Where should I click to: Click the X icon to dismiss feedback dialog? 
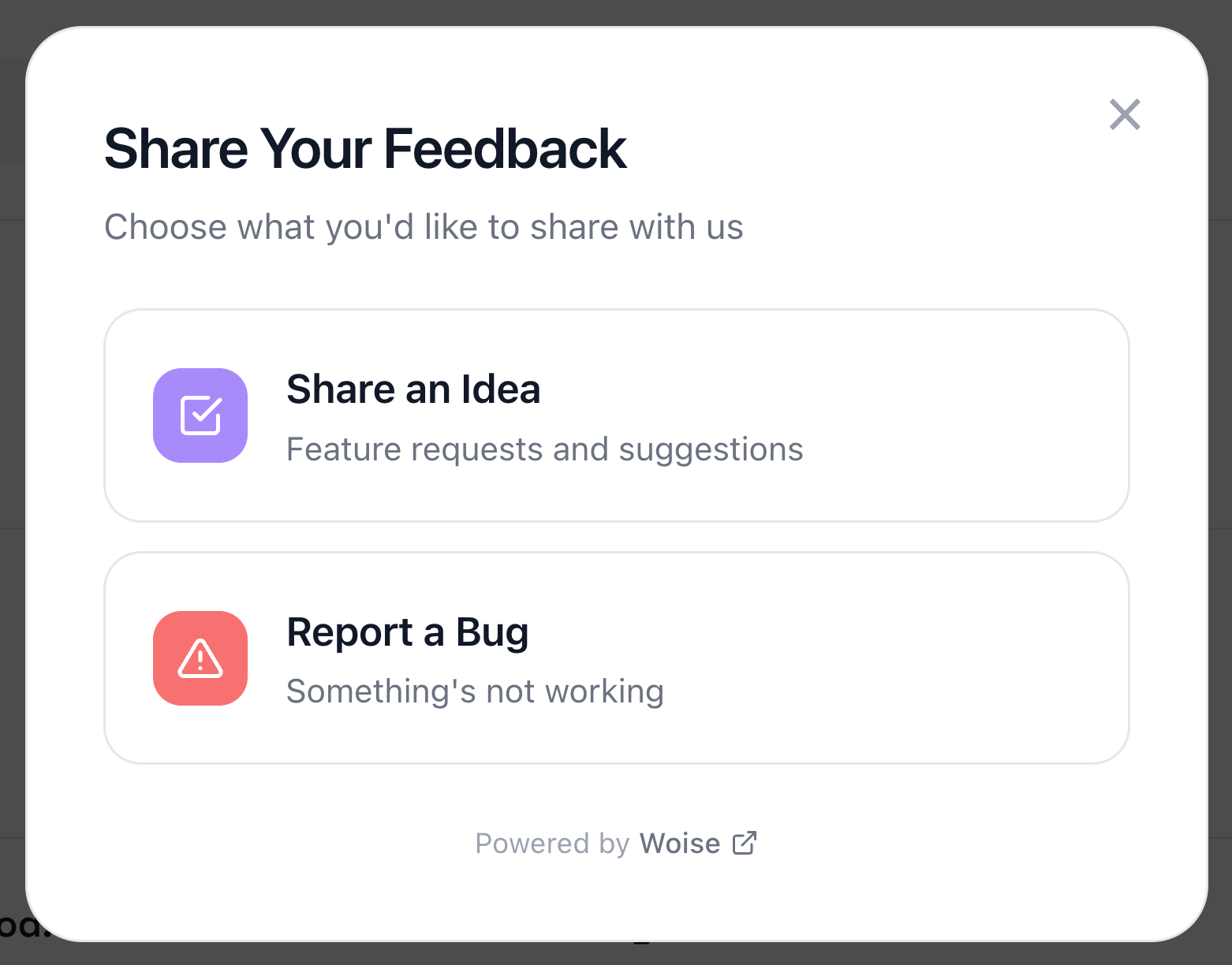(1125, 114)
